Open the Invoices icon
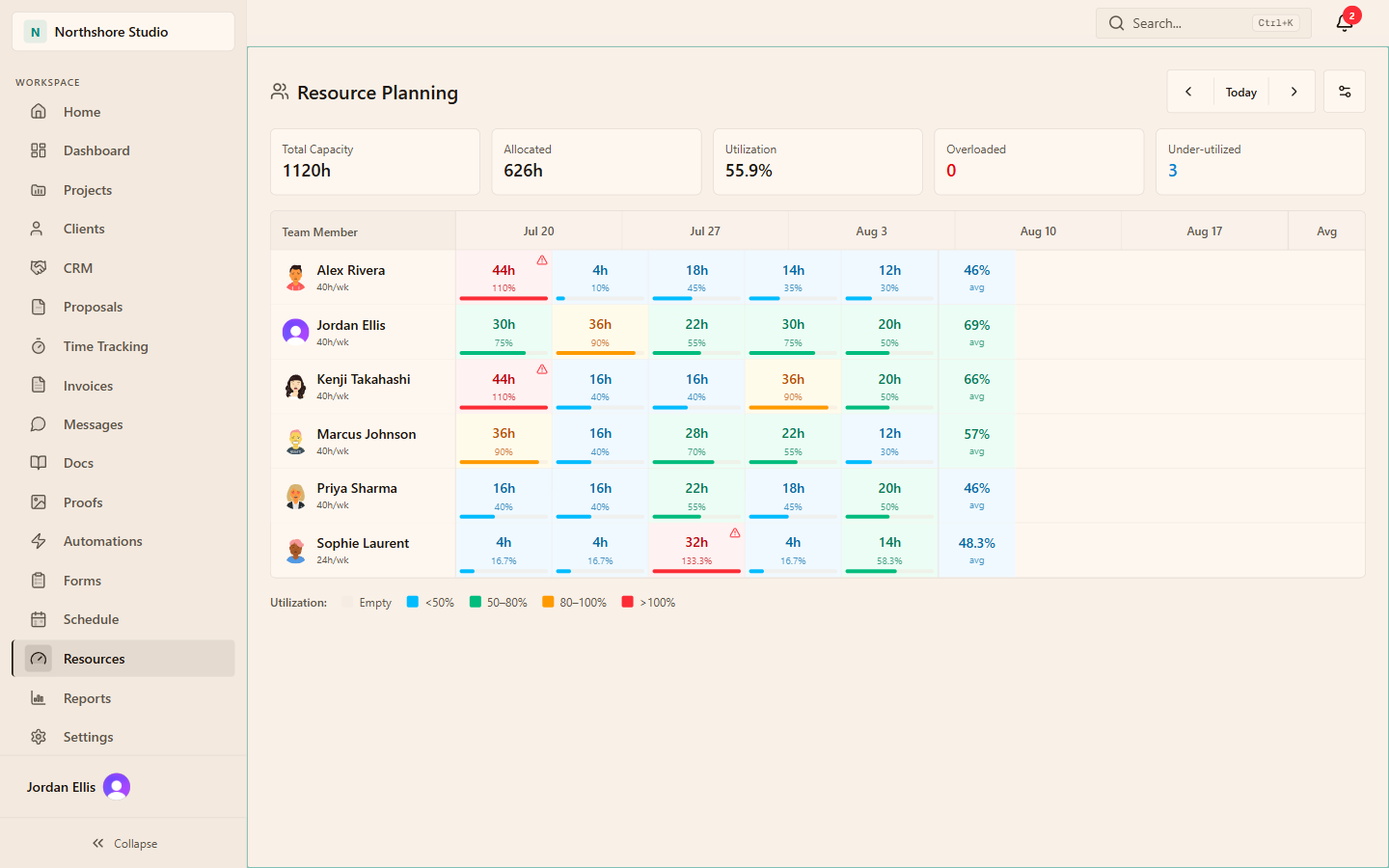Viewport: 1389px width, 868px height. pyautogui.click(x=39, y=386)
